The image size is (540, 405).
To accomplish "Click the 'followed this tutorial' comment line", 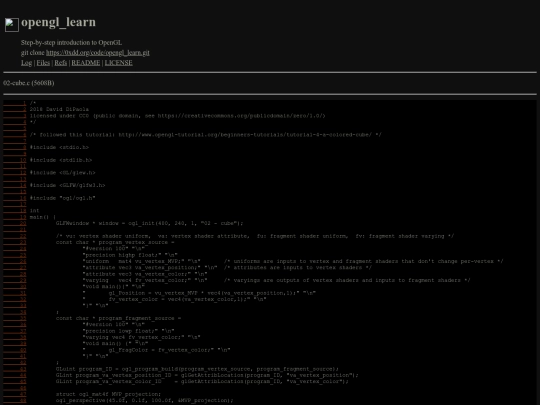I will (206, 135).
